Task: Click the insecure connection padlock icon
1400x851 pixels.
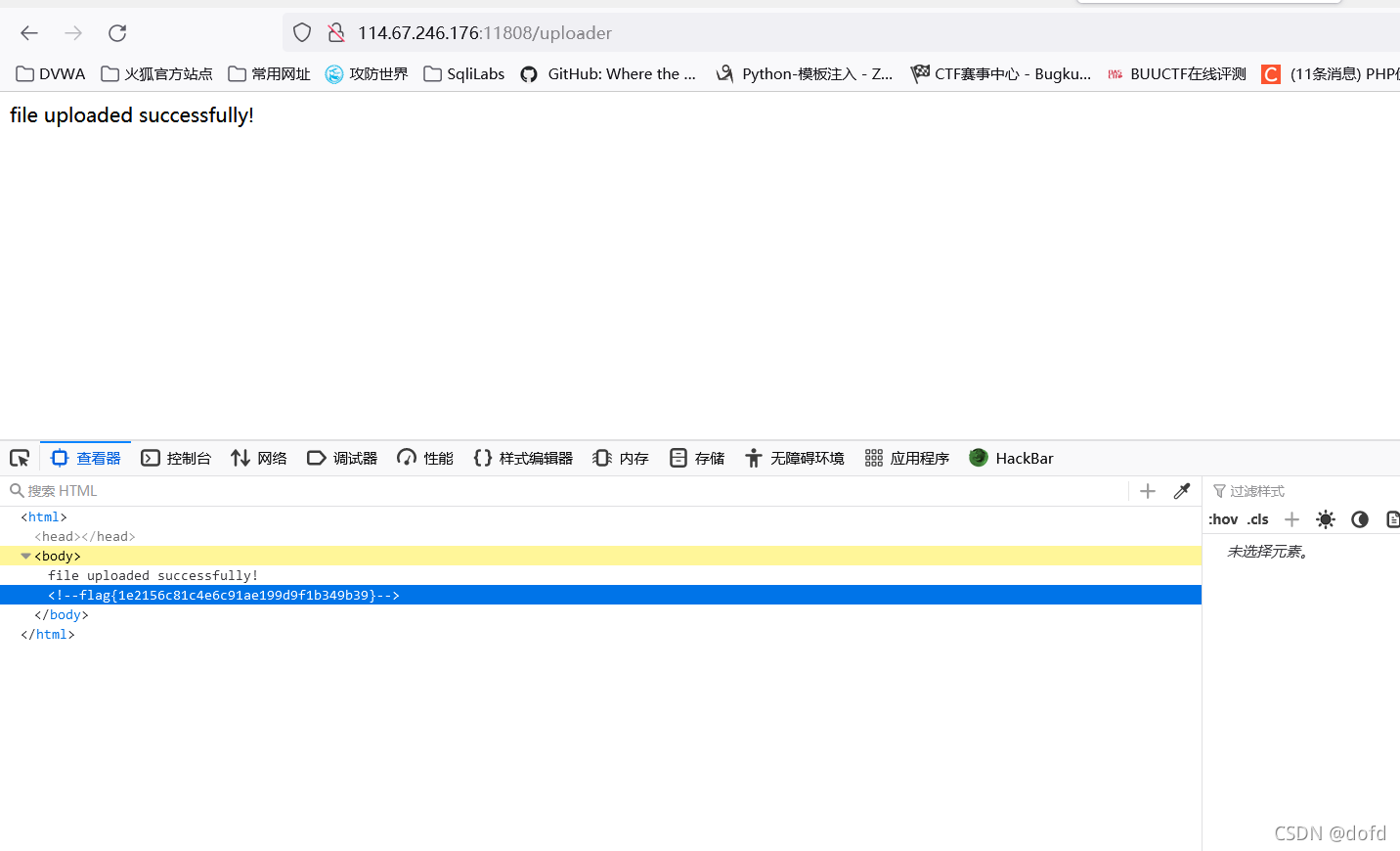Action: point(336,33)
